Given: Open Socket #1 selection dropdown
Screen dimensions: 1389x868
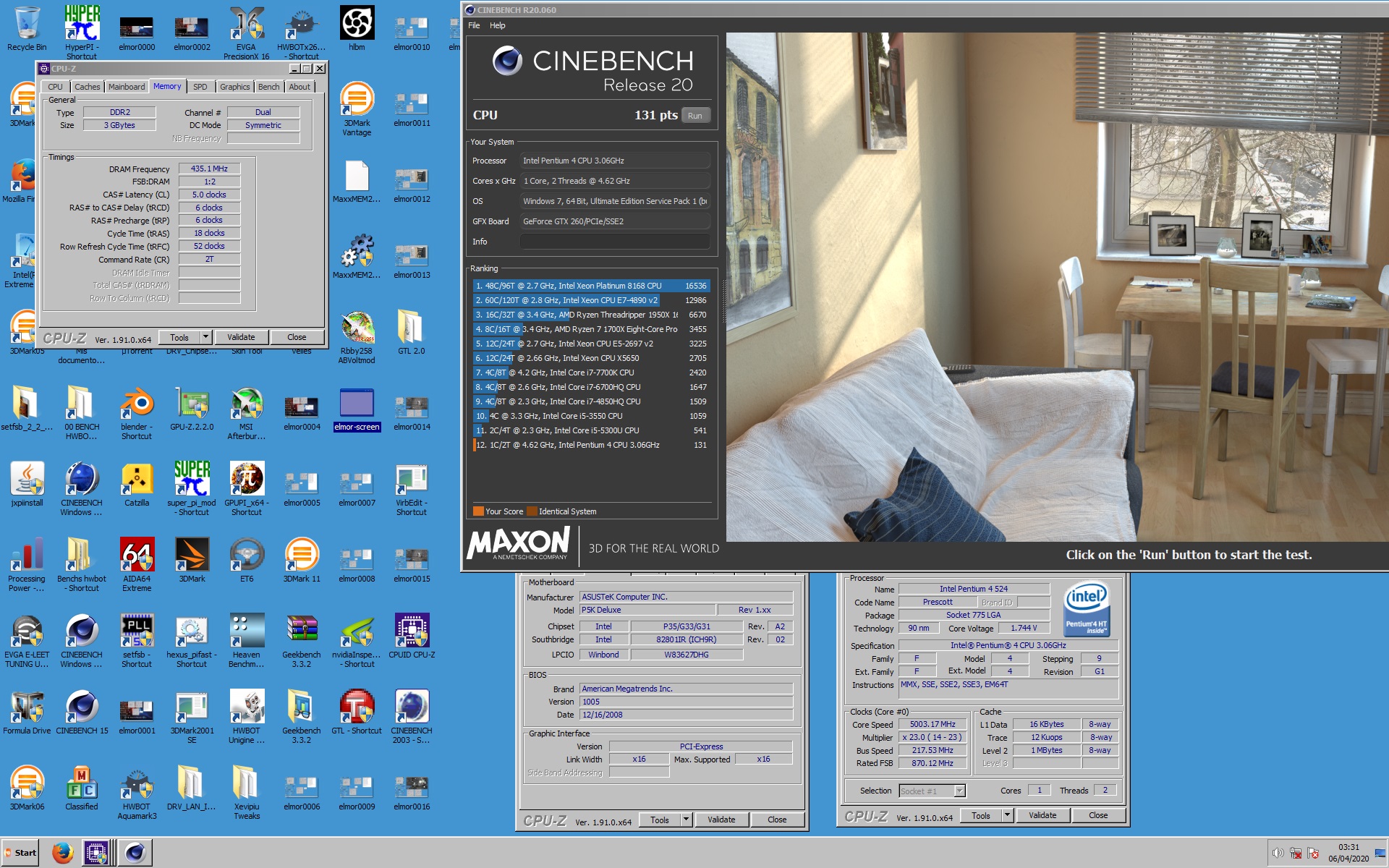Looking at the screenshot, I should 933,791.
